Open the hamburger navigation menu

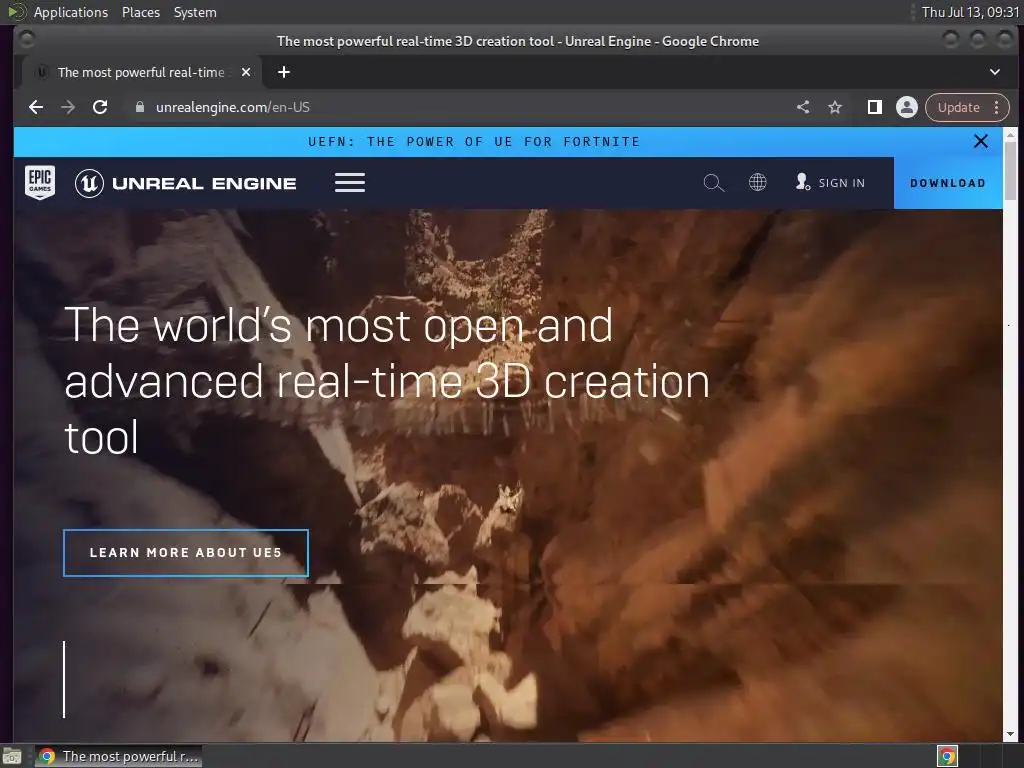tap(350, 182)
